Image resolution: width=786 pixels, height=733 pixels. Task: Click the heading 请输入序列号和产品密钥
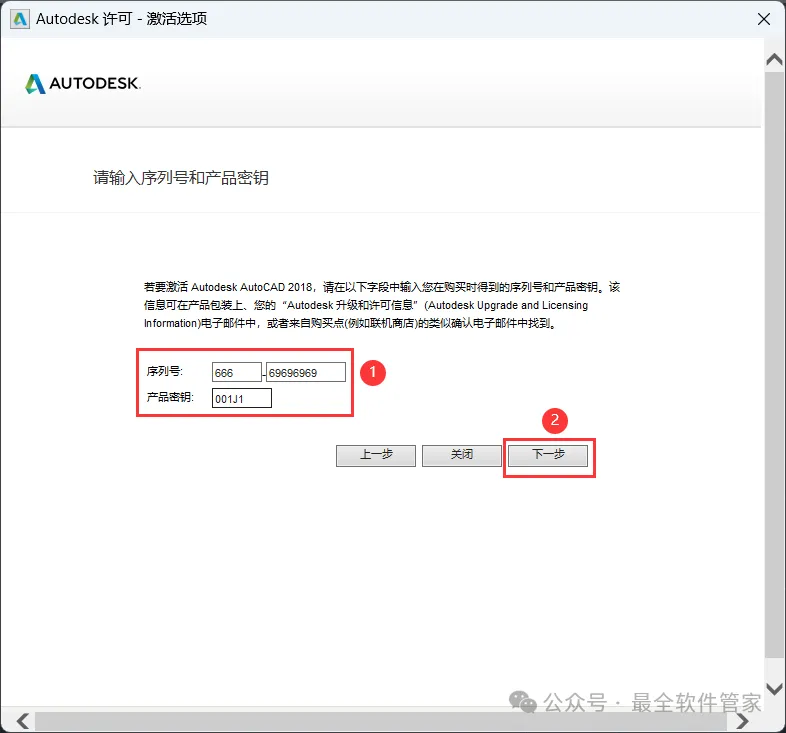point(181,177)
